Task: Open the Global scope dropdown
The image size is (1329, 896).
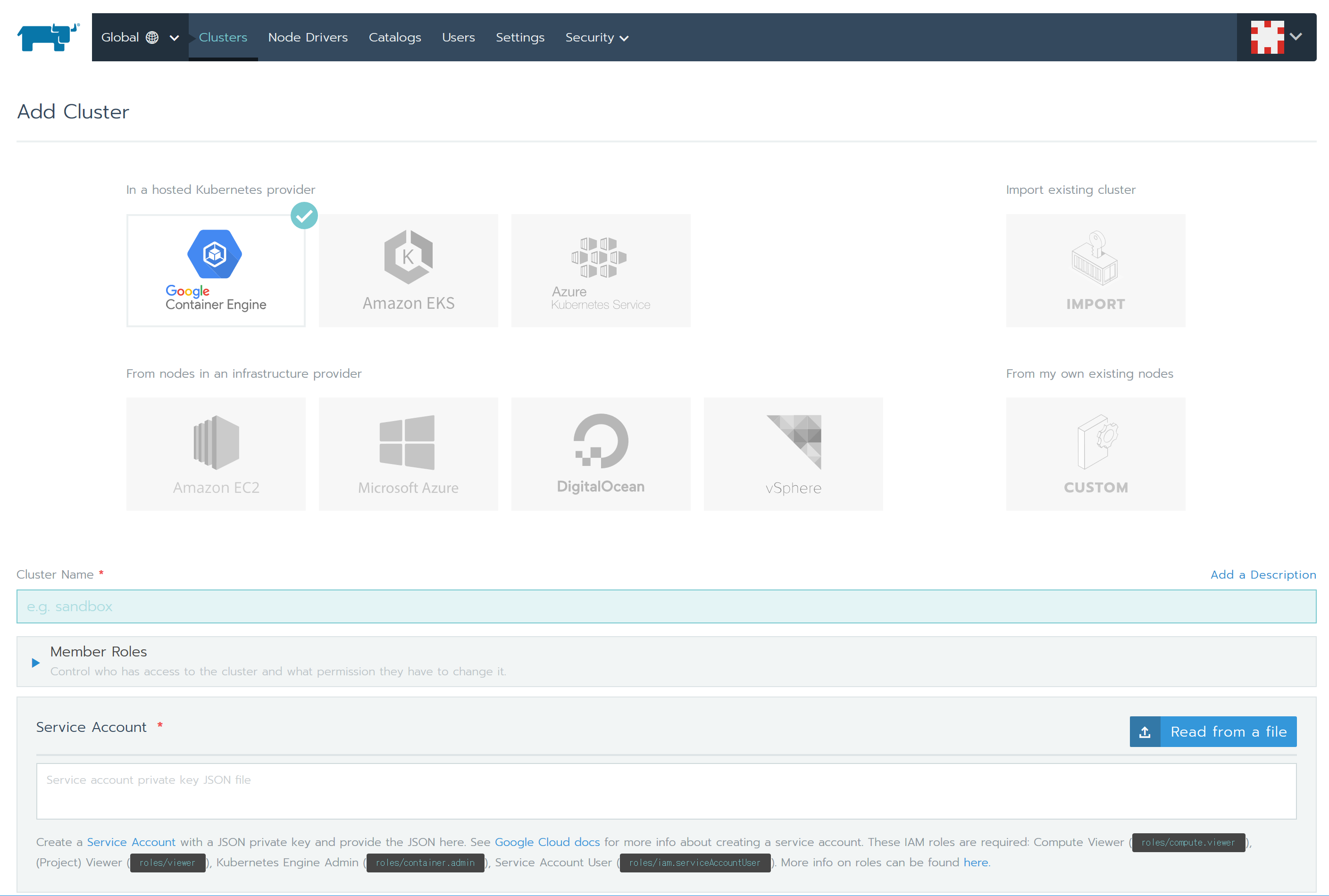Action: [140, 37]
